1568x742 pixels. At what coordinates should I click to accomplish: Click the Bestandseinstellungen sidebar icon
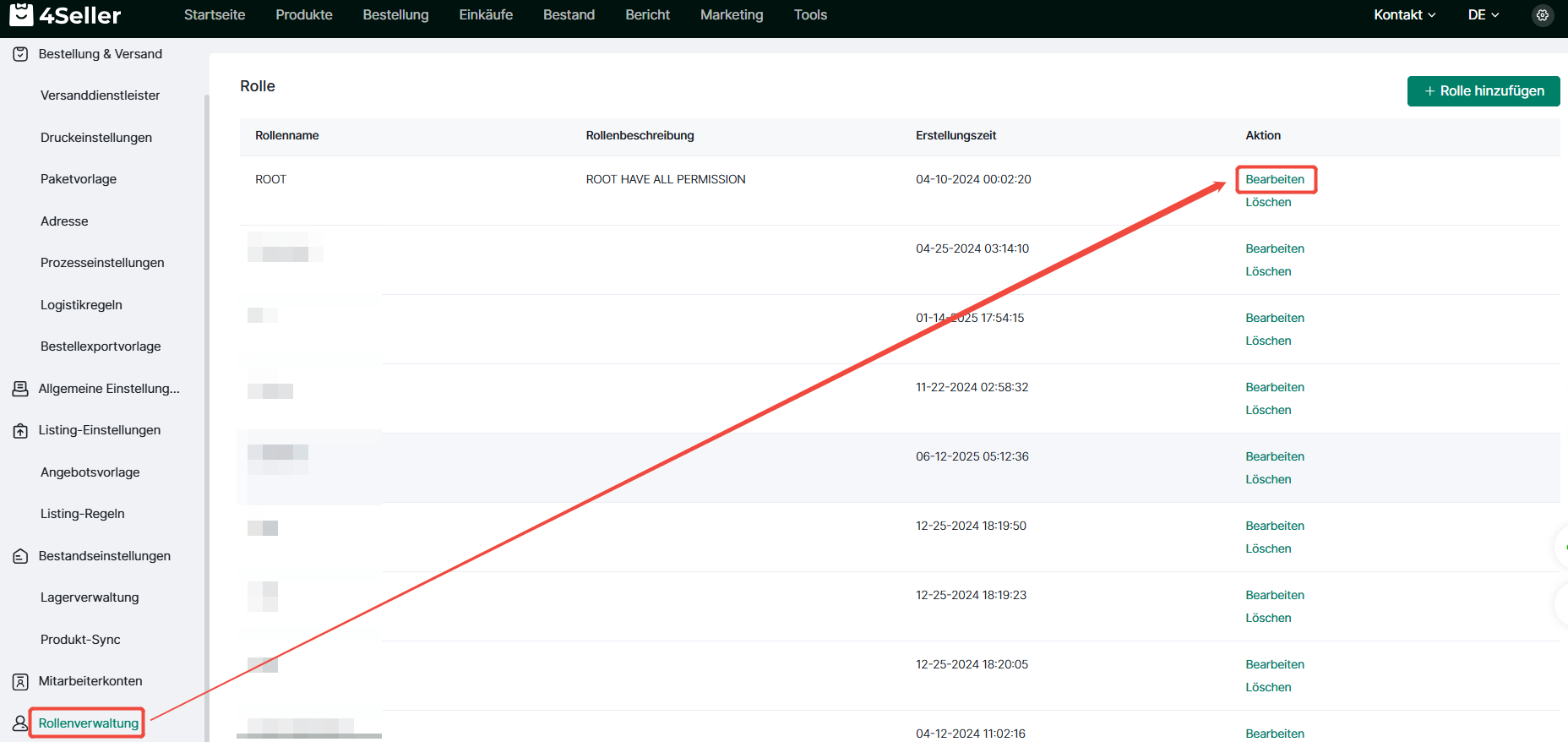tap(20, 556)
